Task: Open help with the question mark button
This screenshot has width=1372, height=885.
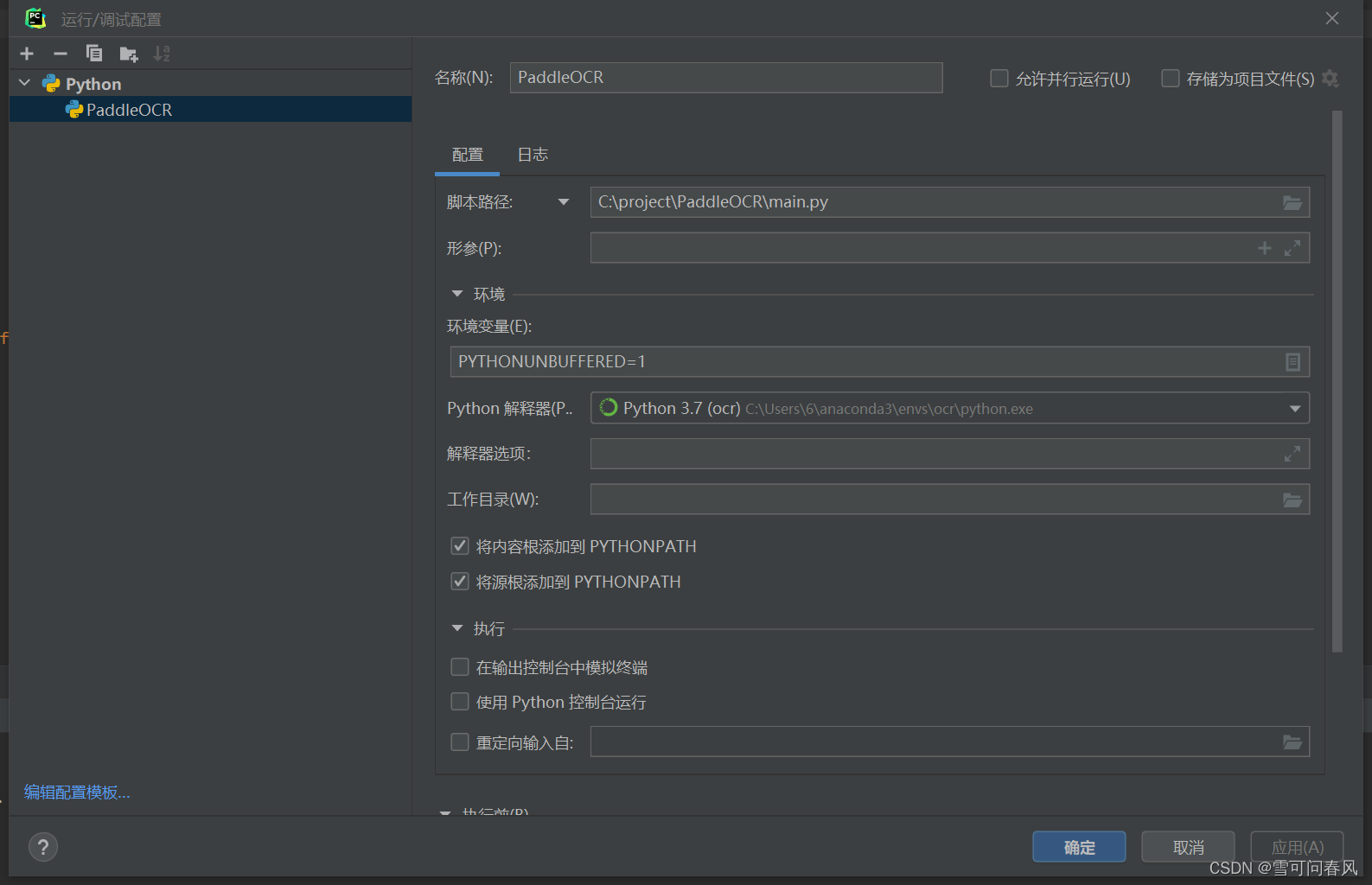Action: [x=43, y=847]
